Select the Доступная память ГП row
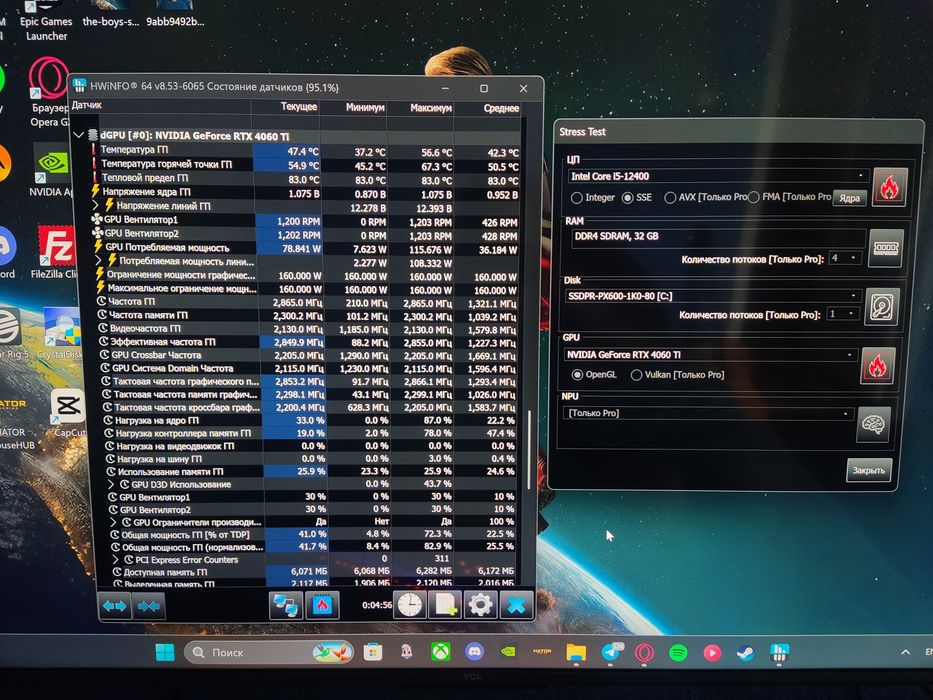This screenshot has height=700, width=933. pyautogui.click(x=313, y=571)
